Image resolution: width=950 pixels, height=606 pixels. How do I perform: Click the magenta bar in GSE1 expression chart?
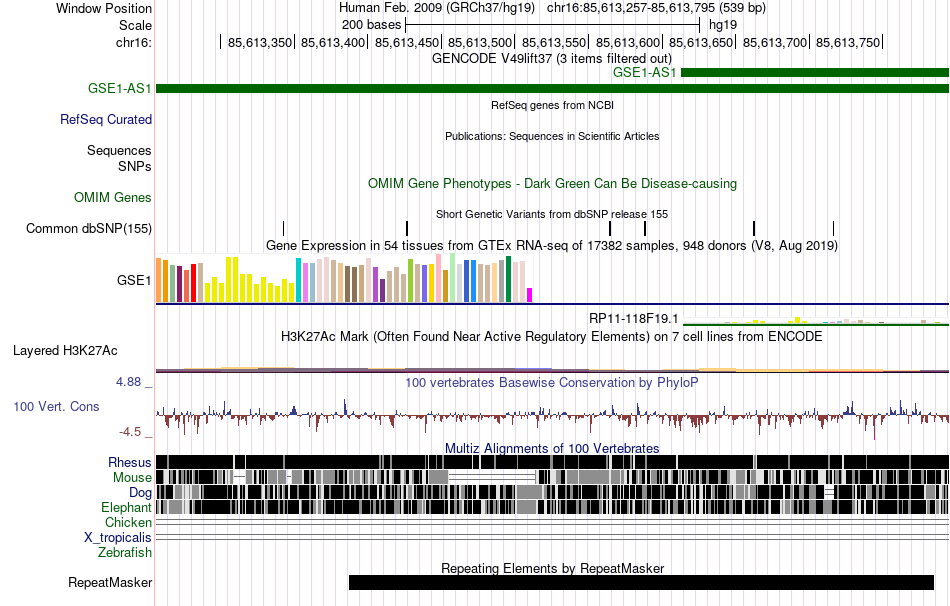click(x=530, y=295)
